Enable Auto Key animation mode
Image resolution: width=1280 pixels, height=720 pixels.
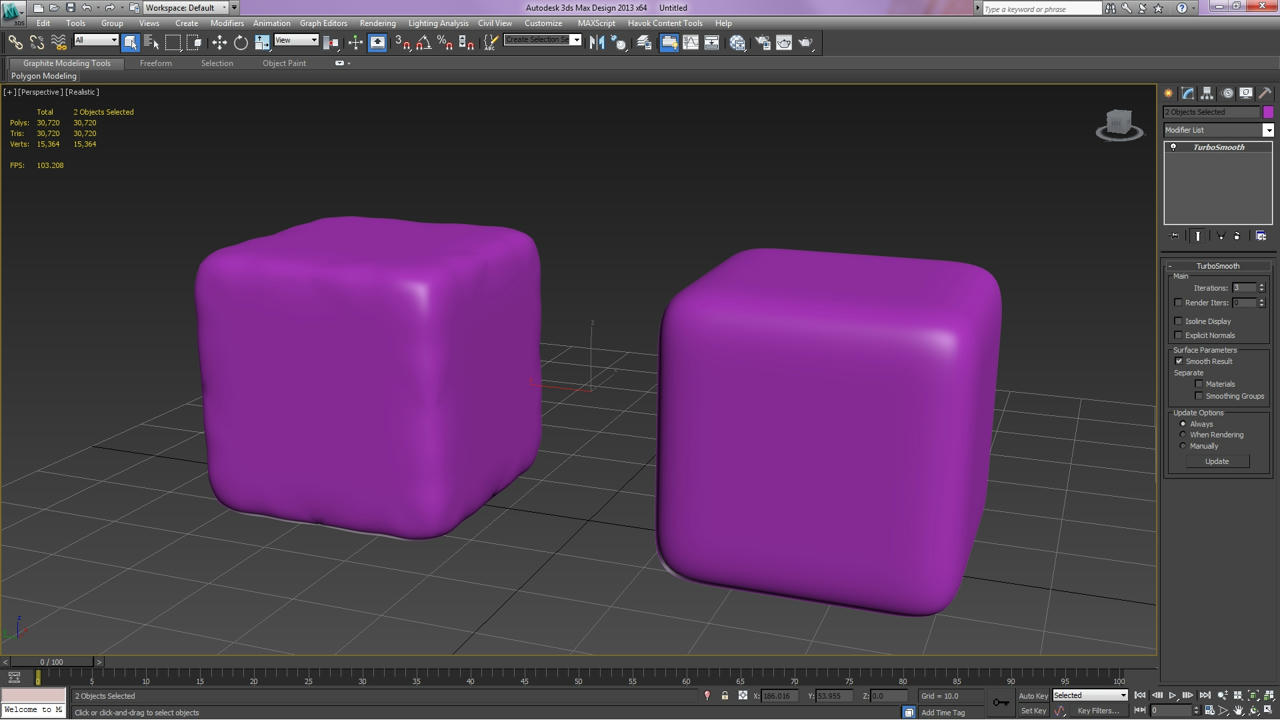click(1032, 695)
